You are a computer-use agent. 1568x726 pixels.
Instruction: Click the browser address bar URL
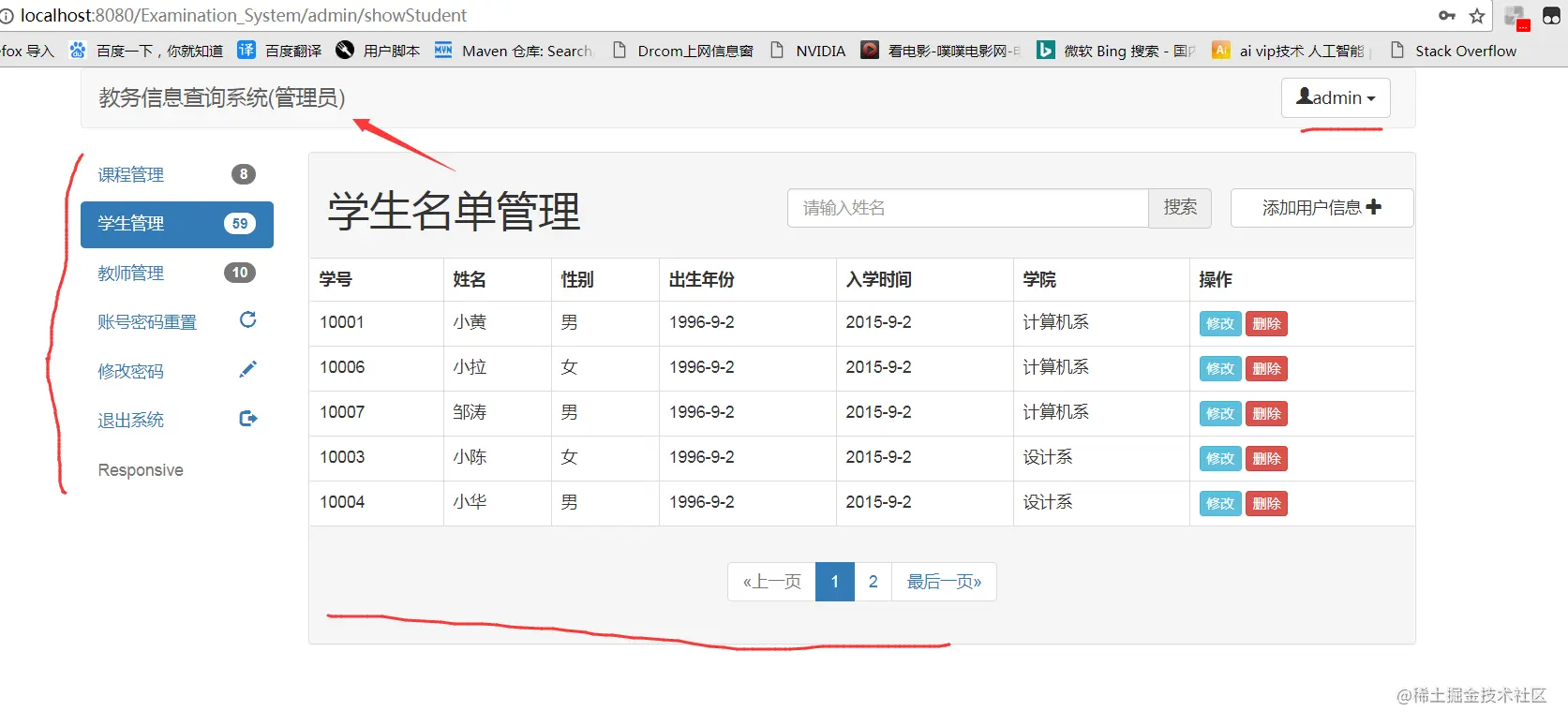(244, 15)
